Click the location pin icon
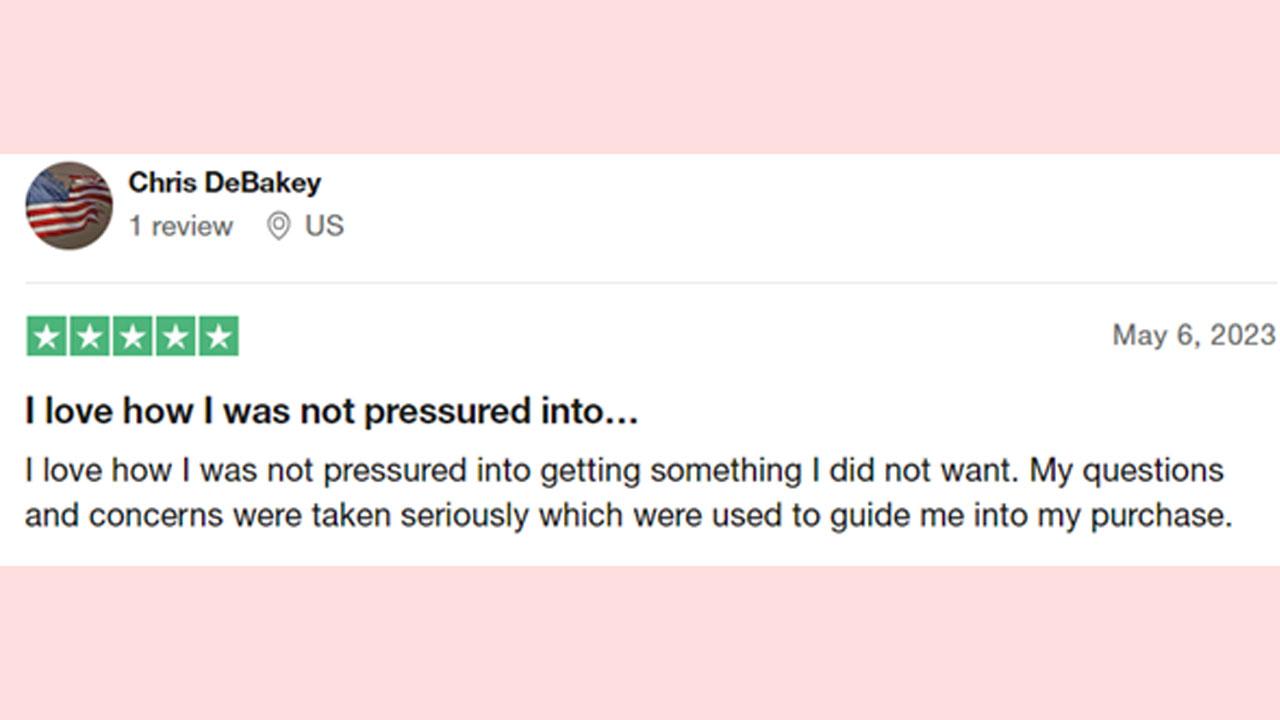 pos(279,226)
